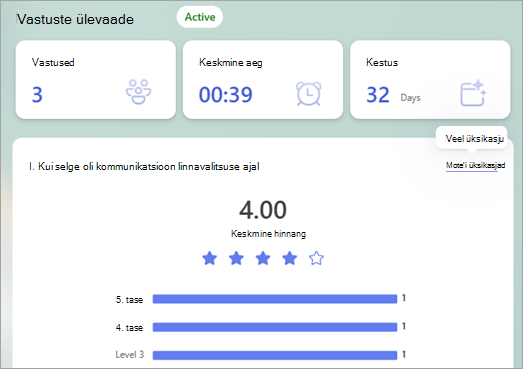Click the Keskmine hinnang label
This screenshot has height=369, width=523.
(268, 234)
